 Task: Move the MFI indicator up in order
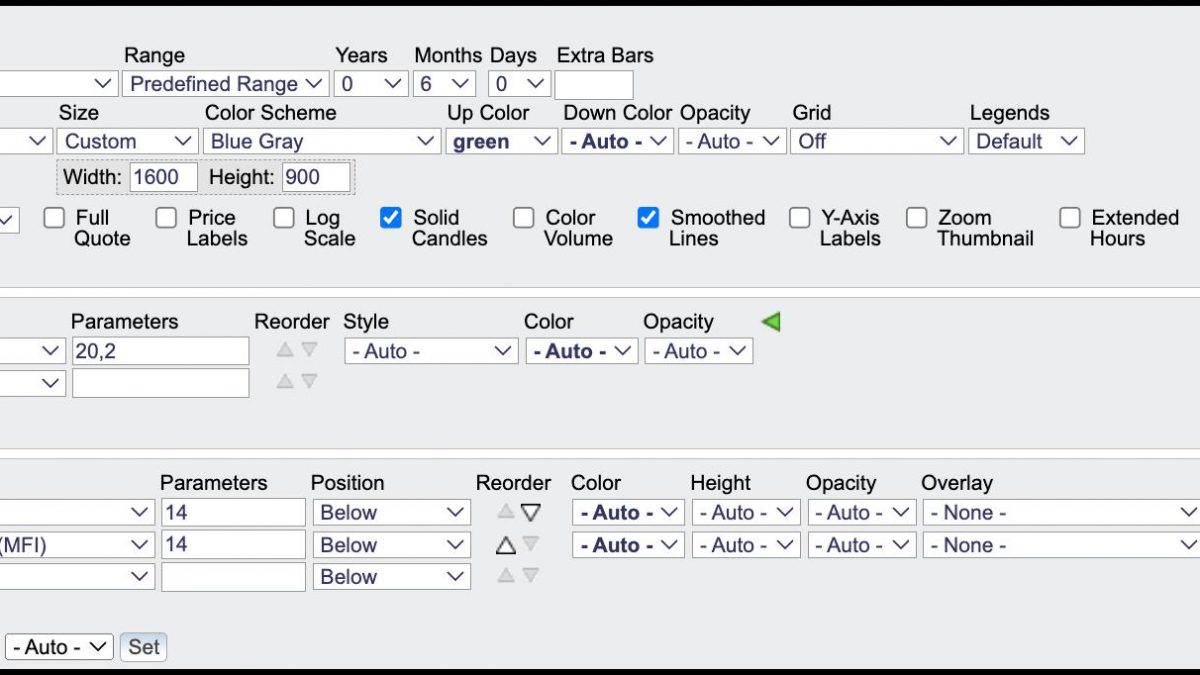point(506,544)
